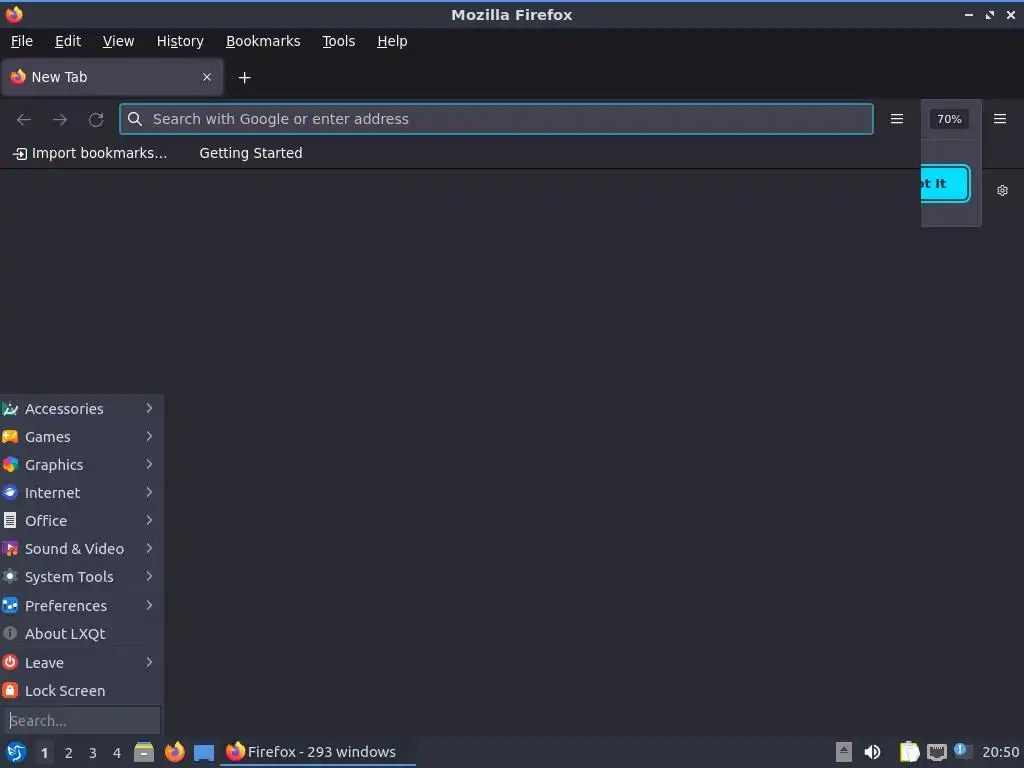
Task: Focus the Google search address field
Action: click(x=496, y=119)
